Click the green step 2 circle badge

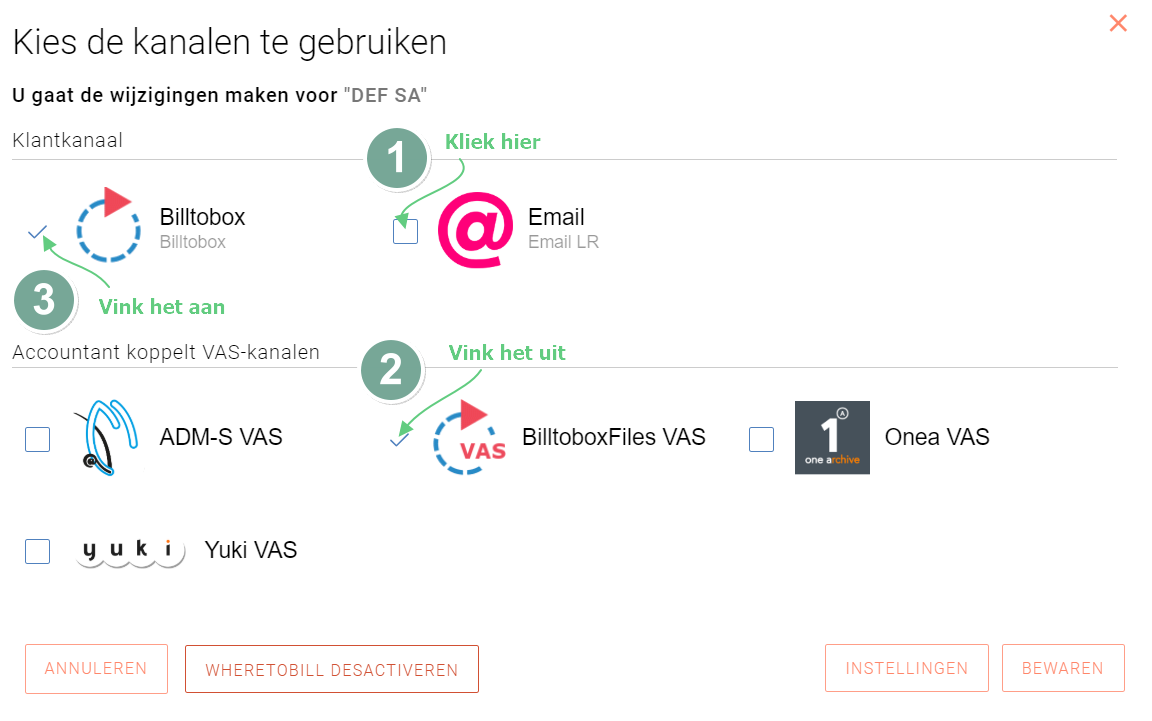391,370
